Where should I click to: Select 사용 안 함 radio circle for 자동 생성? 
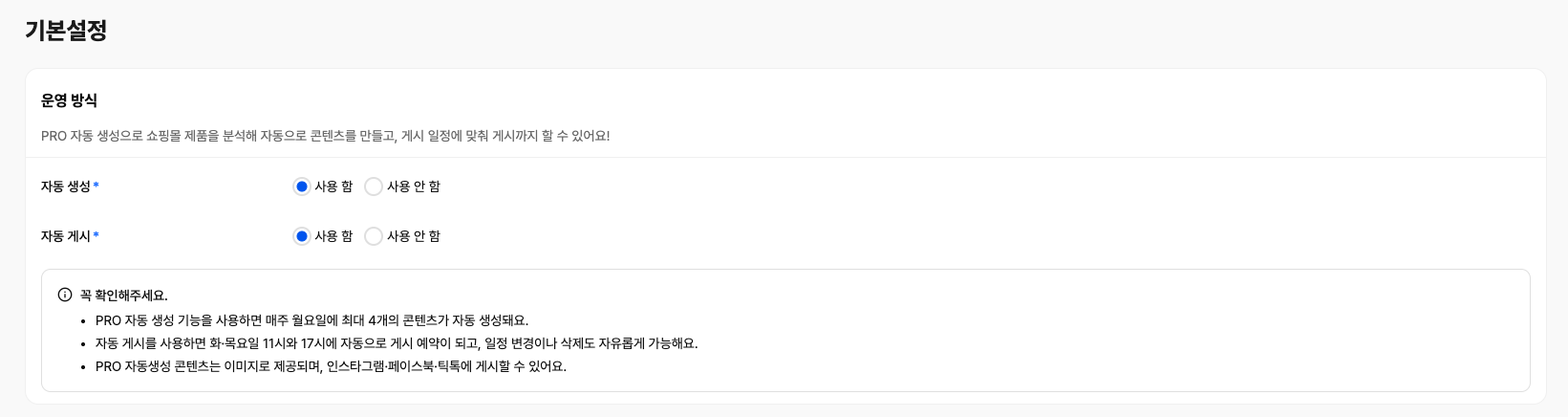point(374,187)
